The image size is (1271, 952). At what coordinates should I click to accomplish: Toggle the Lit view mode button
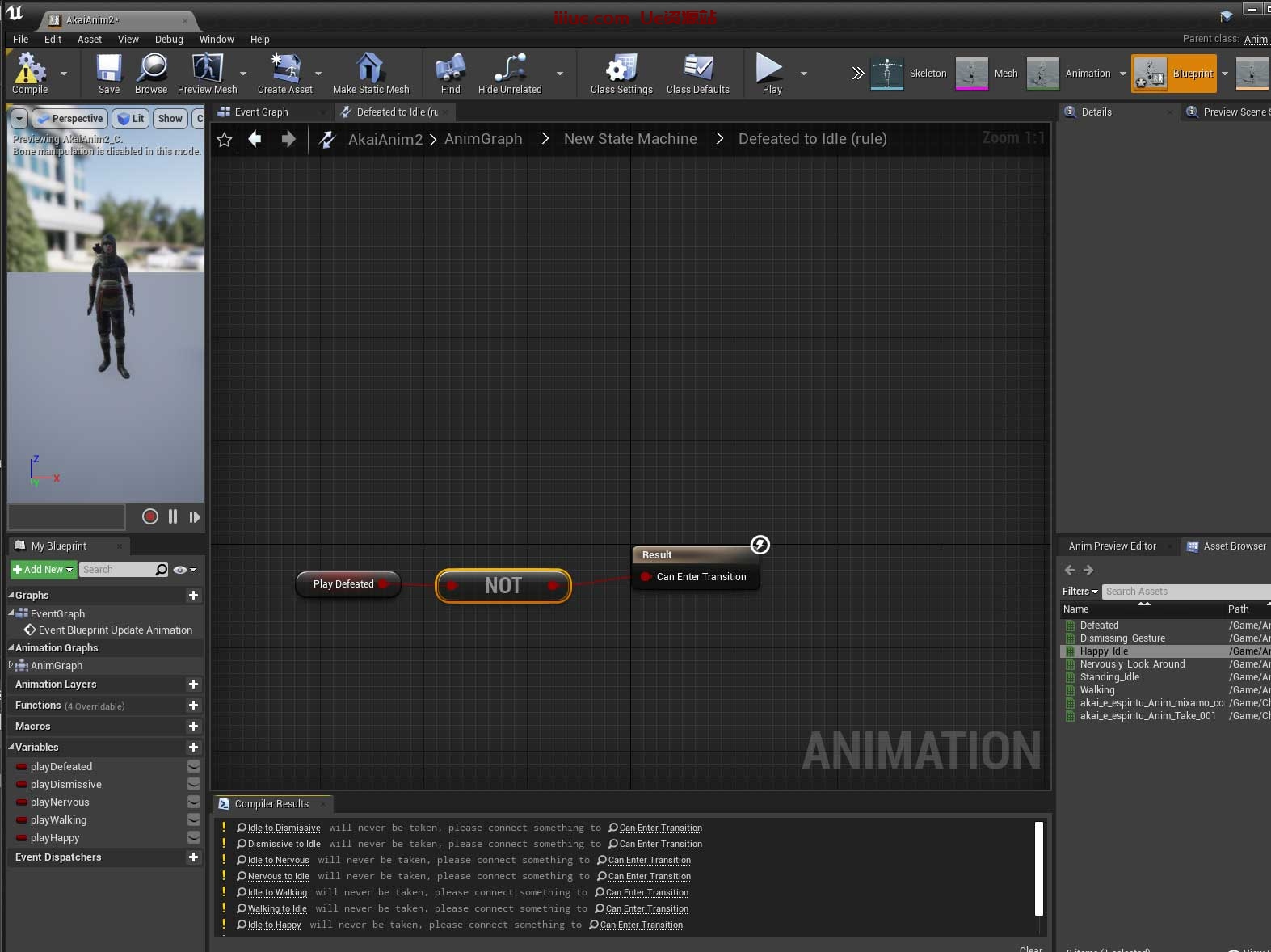click(131, 119)
